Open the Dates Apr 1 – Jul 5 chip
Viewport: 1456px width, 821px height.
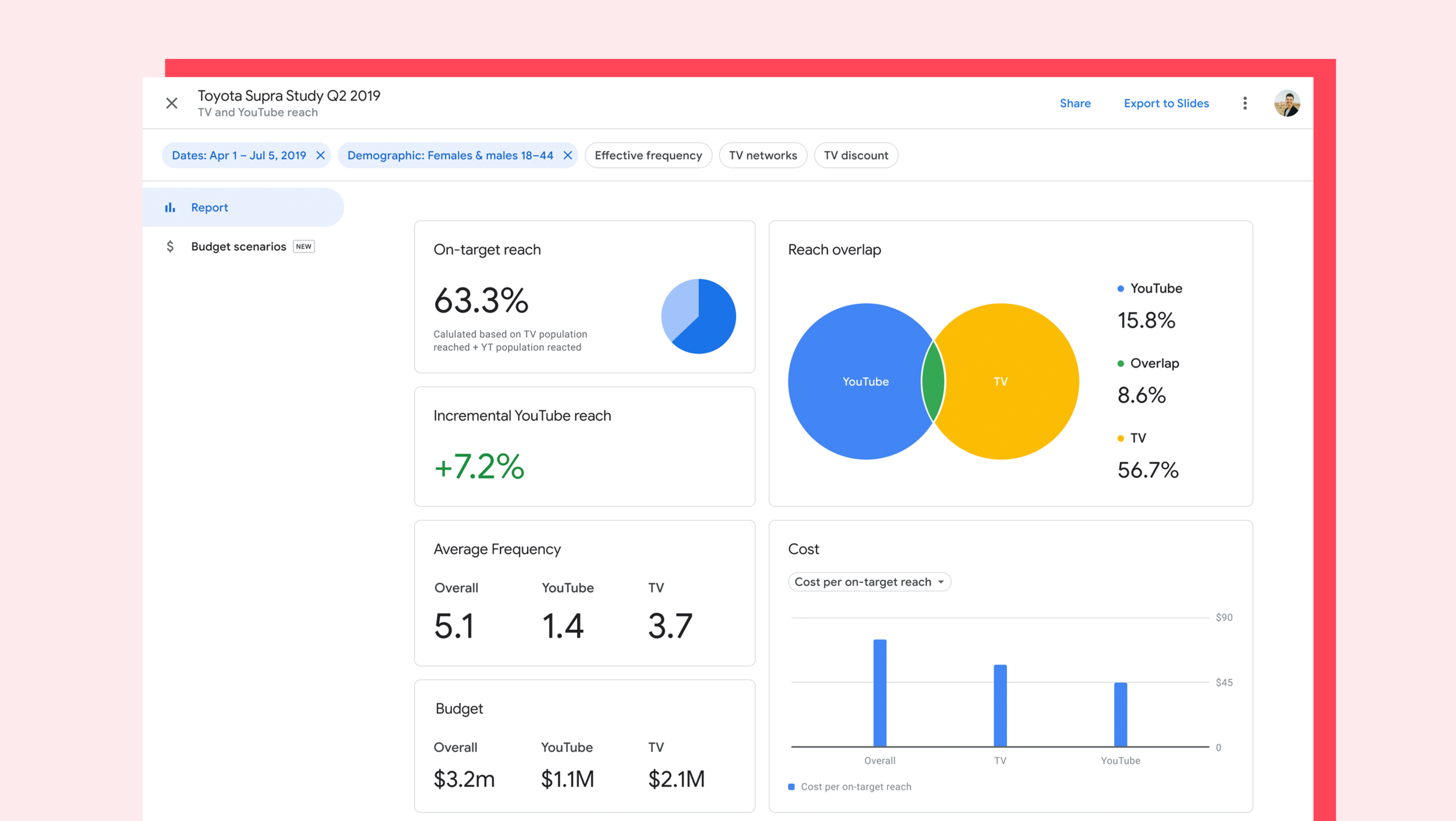pyautogui.click(x=239, y=155)
